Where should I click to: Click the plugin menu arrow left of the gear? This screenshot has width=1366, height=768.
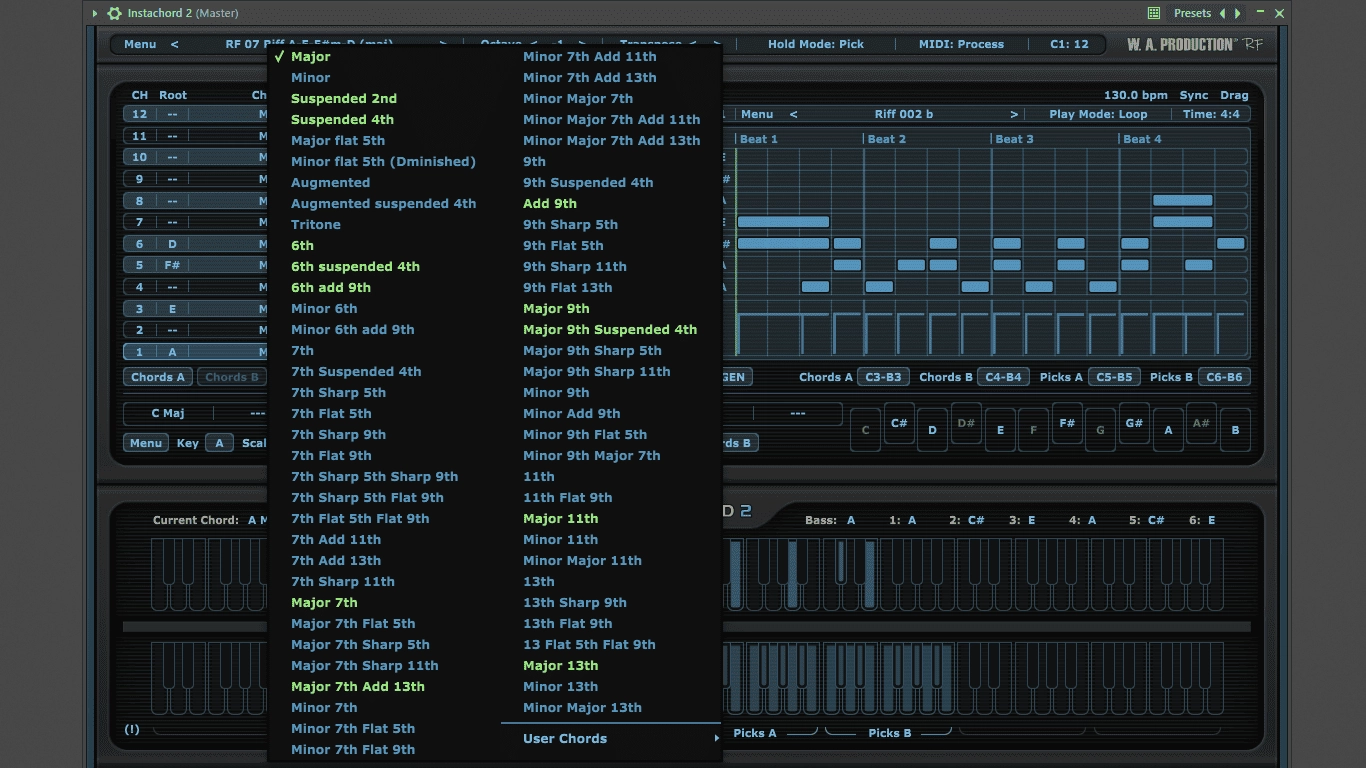point(95,13)
